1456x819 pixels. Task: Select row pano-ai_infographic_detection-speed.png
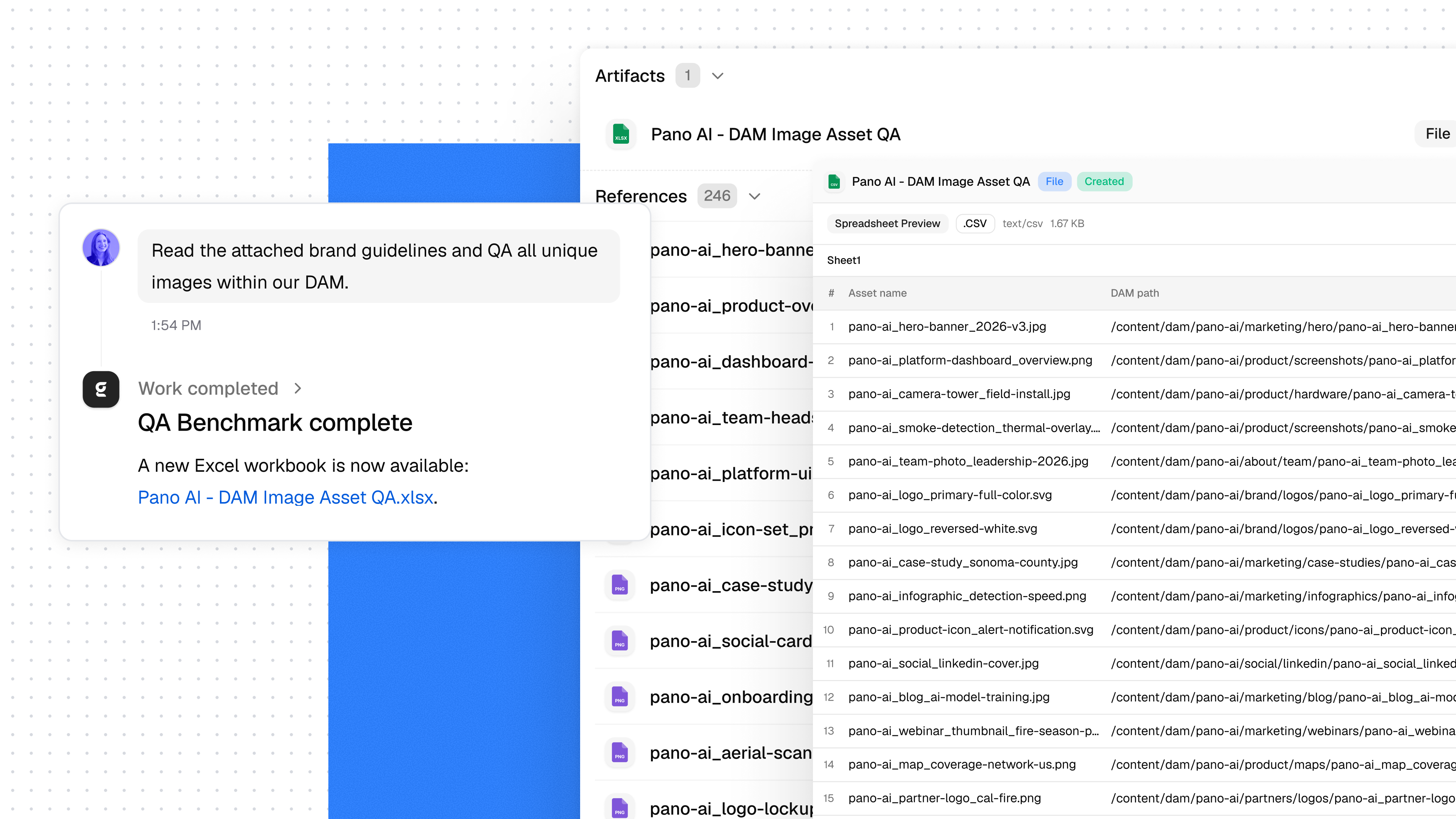(x=1134, y=596)
